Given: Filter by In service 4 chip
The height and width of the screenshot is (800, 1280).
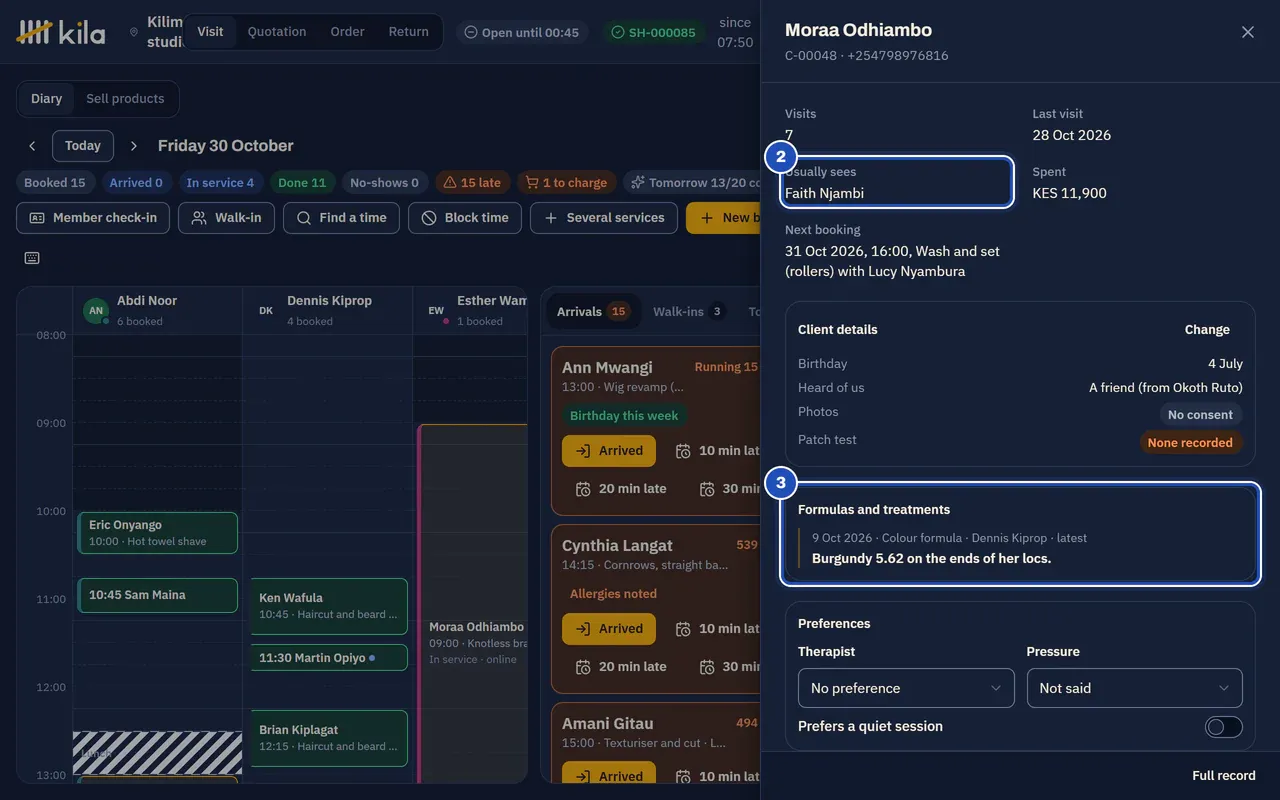Looking at the screenshot, I should [x=220, y=183].
